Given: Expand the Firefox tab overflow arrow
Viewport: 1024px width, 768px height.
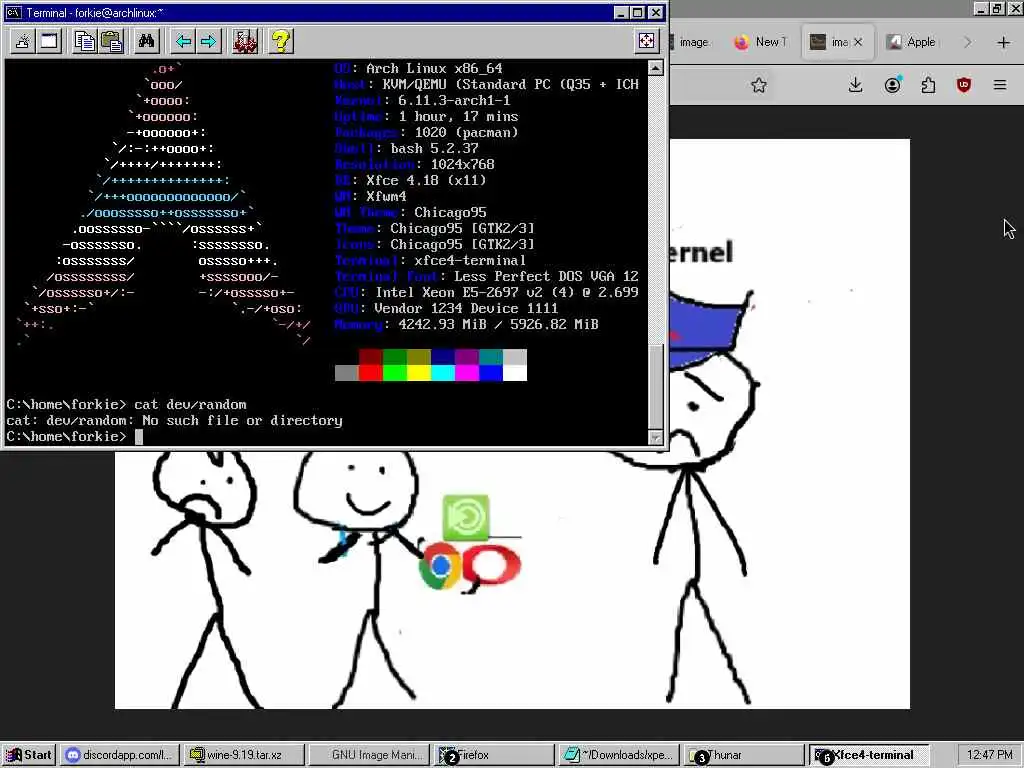Looking at the screenshot, I should pyautogui.click(x=967, y=42).
